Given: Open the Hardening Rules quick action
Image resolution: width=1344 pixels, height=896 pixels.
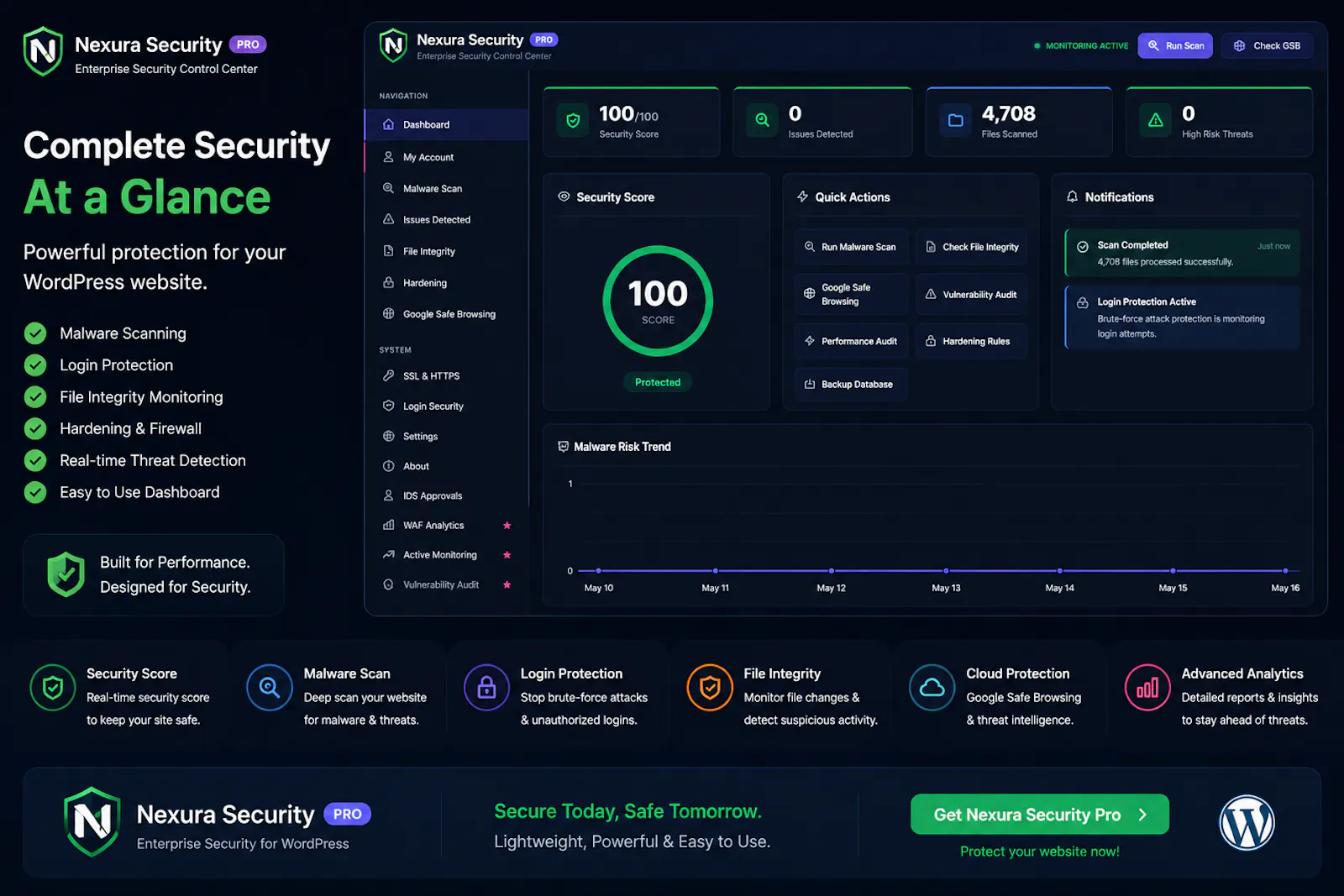Looking at the screenshot, I should coord(971,341).
